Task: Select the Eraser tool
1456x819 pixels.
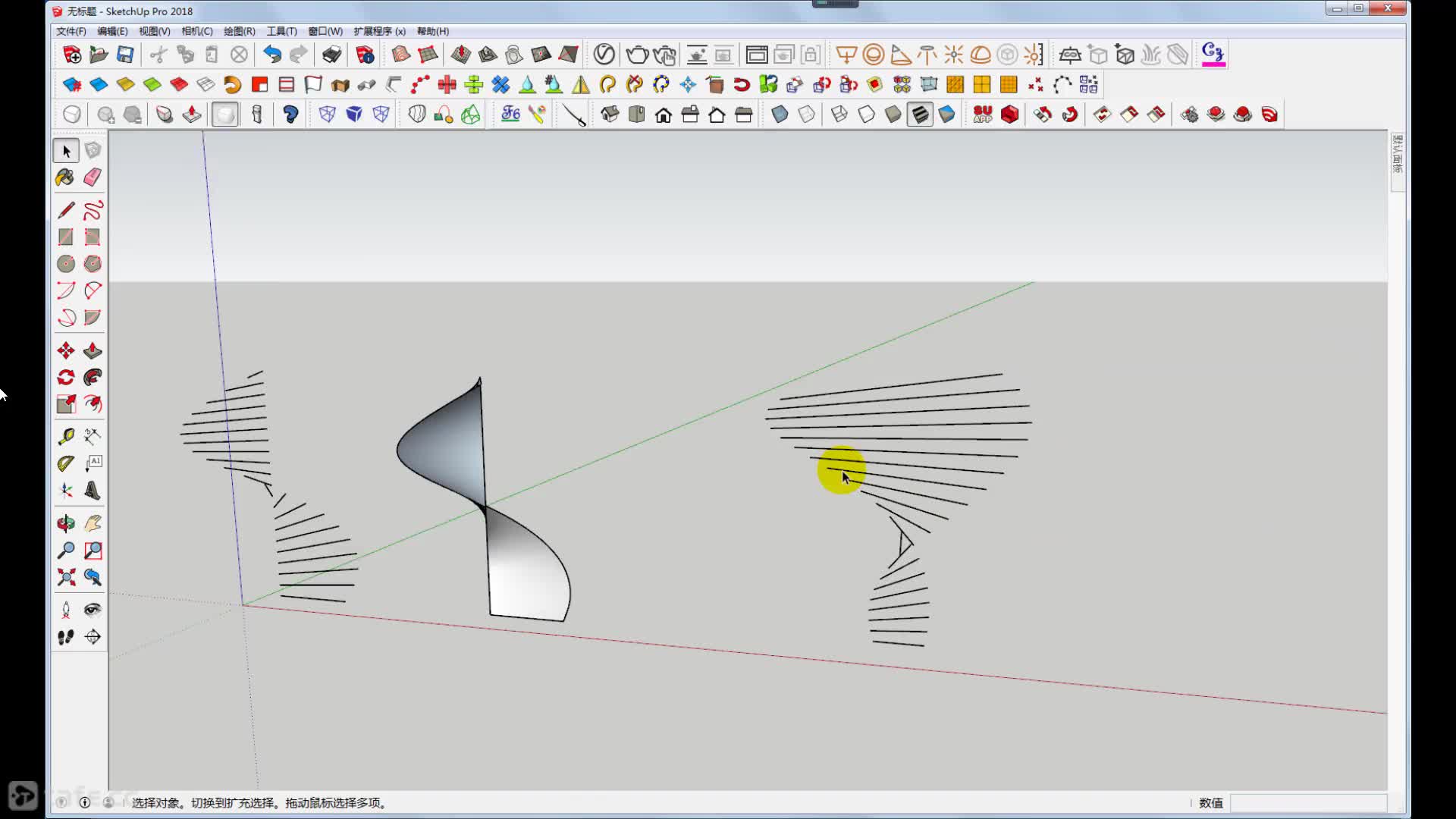Action: point(93,177)
